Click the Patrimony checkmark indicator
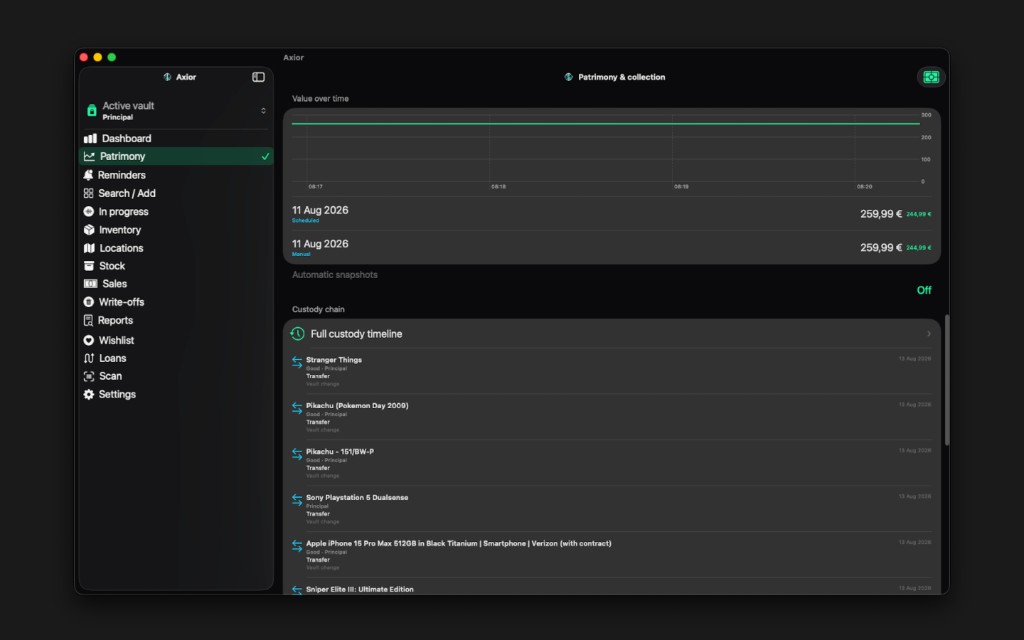Image resolution: width=1024 pixels, height=640 pixels. [x=265, y=156]
